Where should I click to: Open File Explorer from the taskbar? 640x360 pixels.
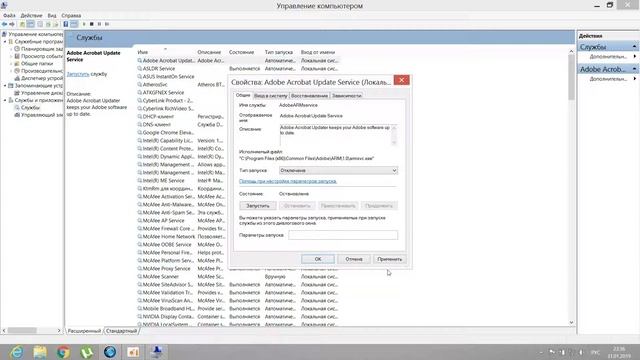[40, 352]
